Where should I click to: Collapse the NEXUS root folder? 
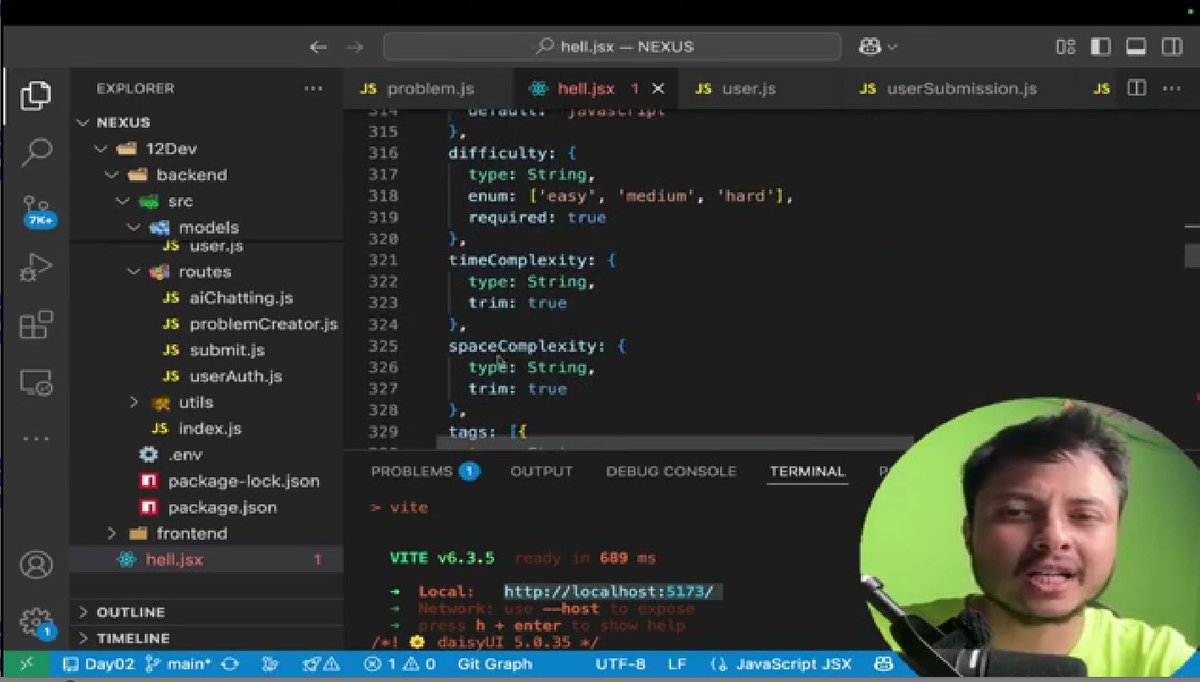pos(83,122)
